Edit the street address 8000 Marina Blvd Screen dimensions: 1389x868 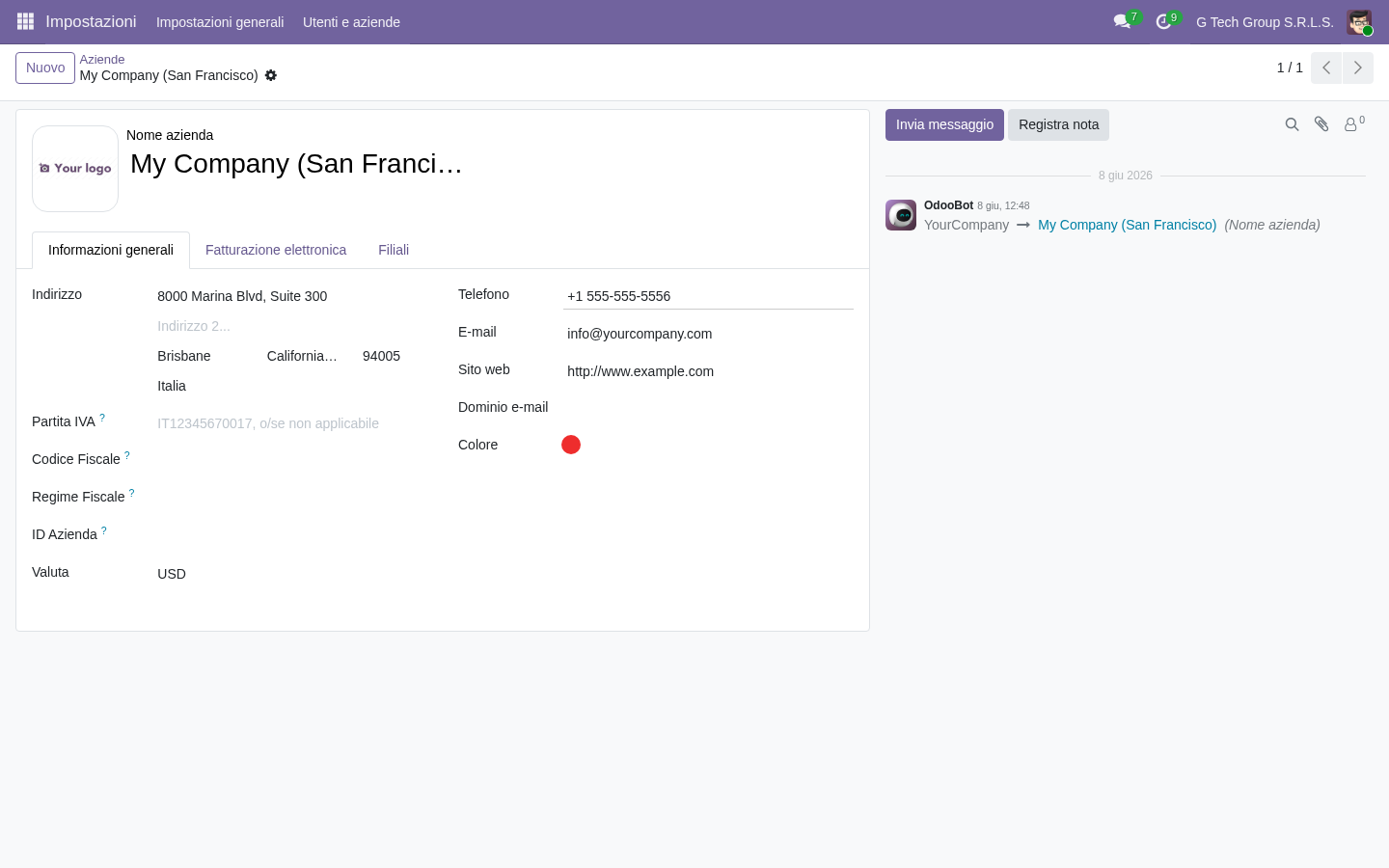click(292, 296)
